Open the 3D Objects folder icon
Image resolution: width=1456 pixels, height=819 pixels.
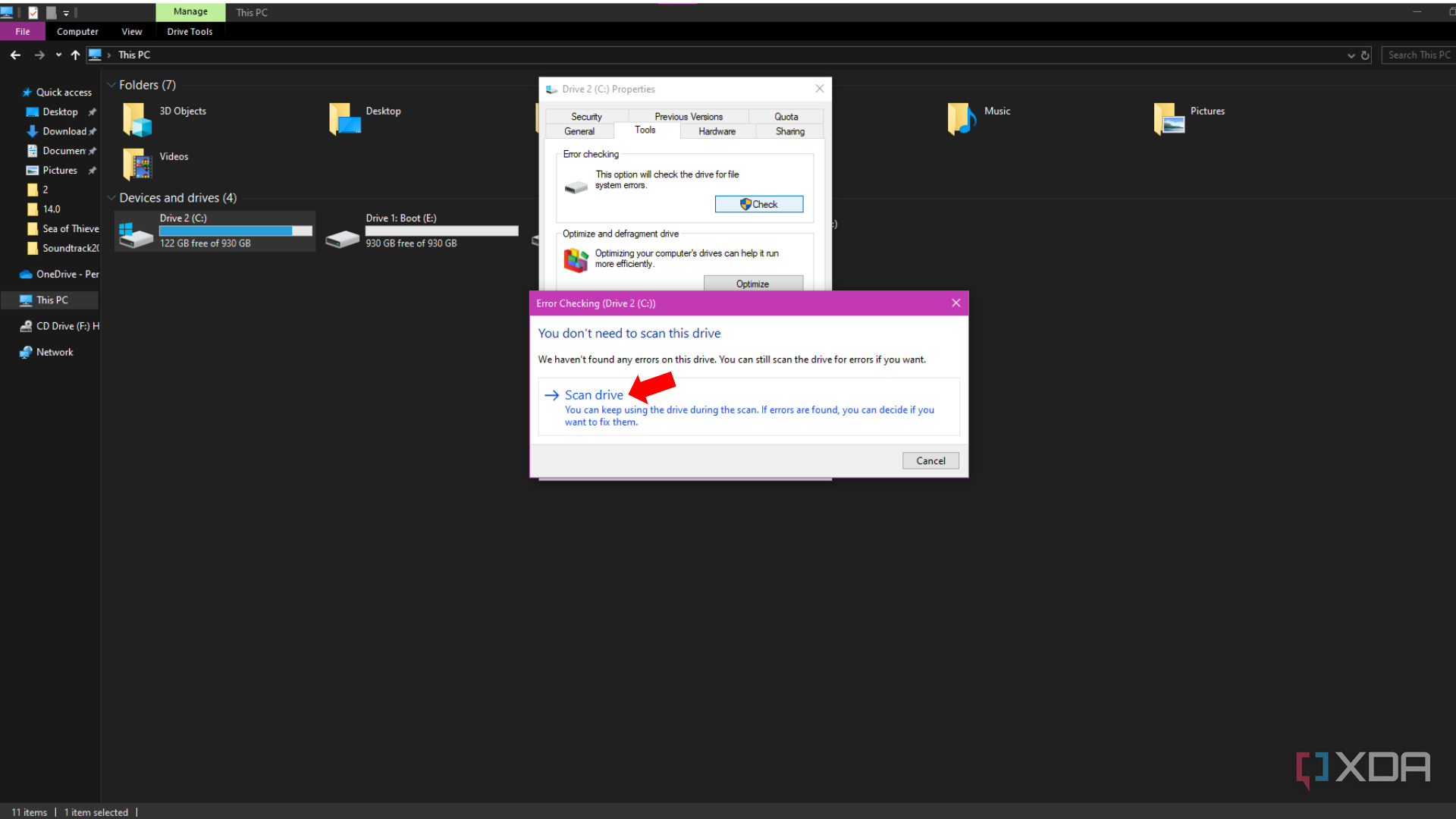click(137, 120)
